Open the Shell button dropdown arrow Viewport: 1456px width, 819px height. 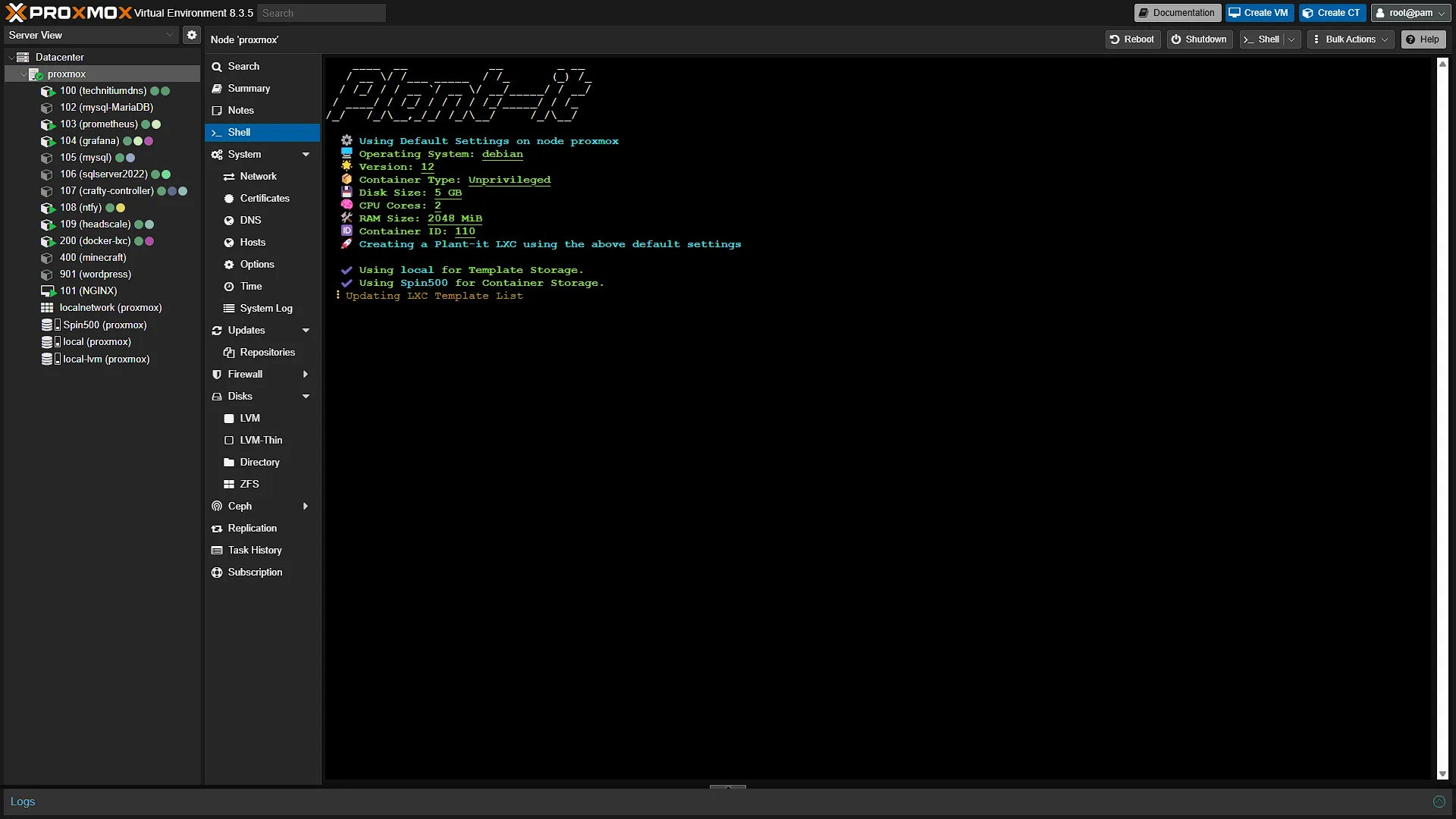point(1291,39)
